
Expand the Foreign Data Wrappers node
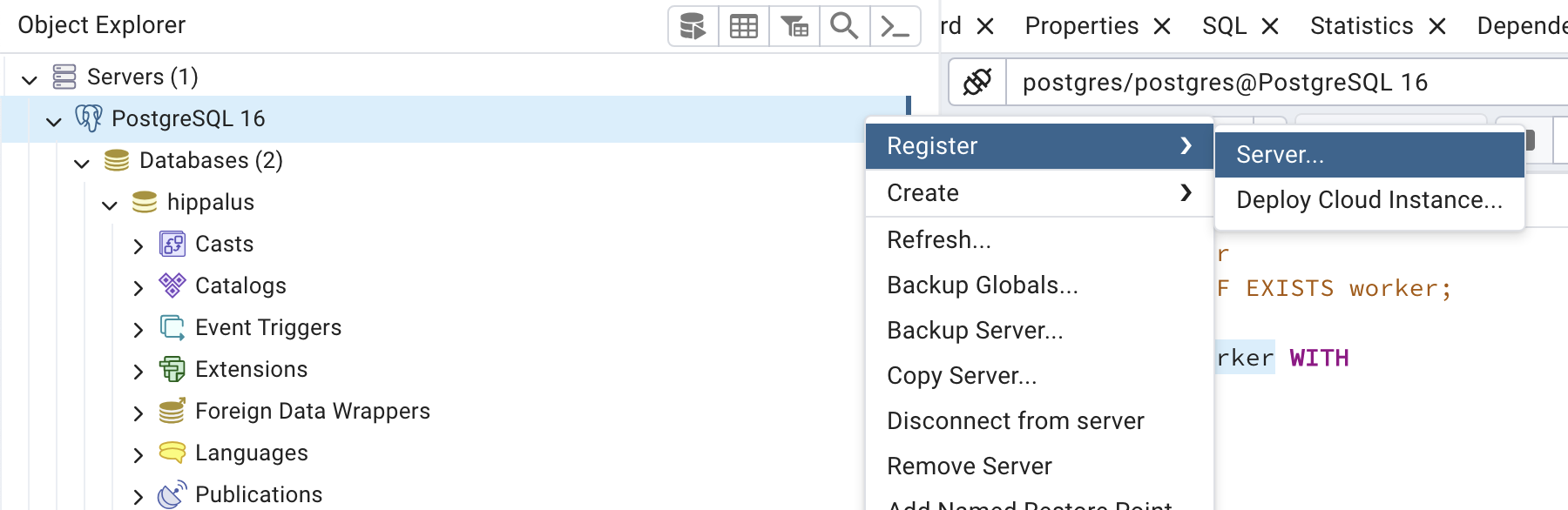[x=138, y=413]
